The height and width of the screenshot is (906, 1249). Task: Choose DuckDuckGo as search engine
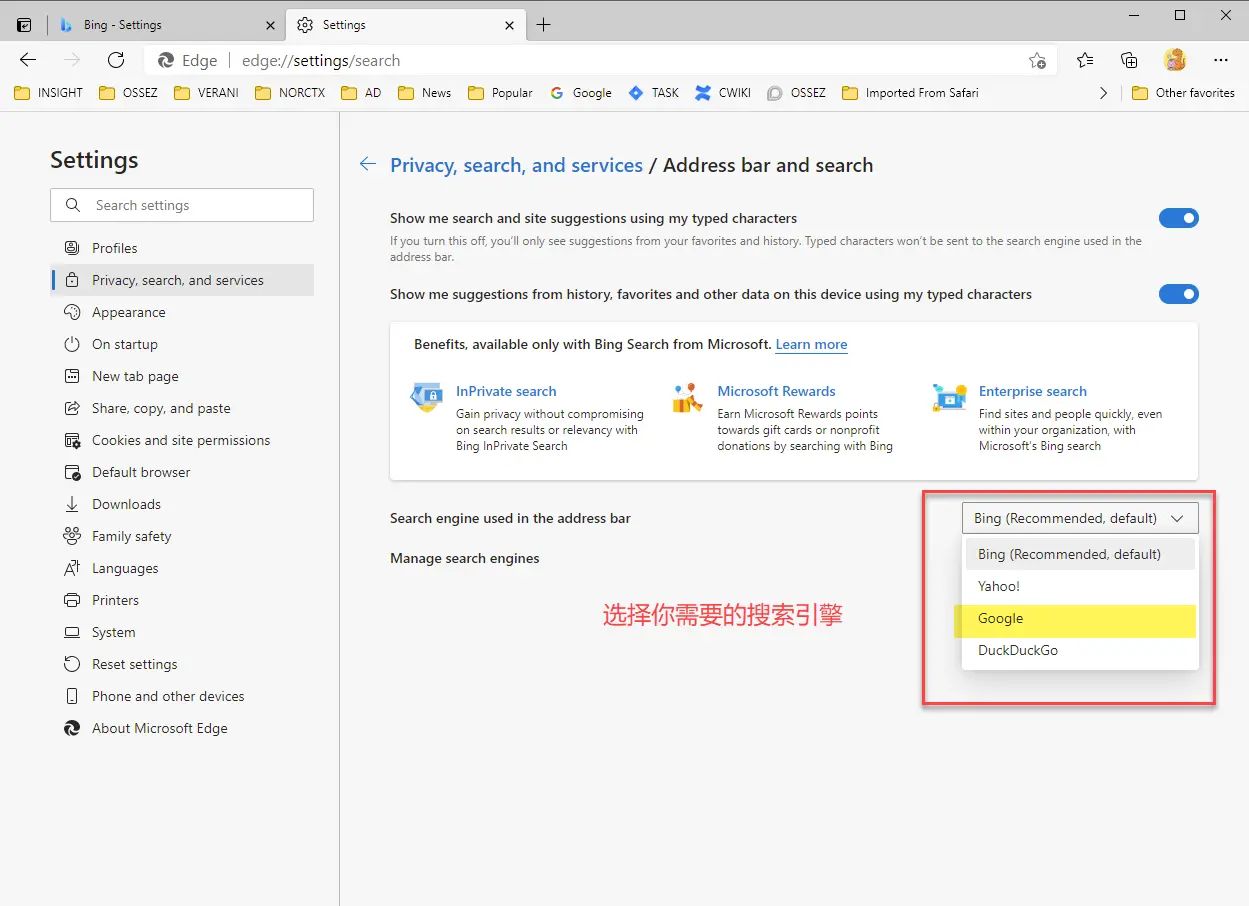[1080, 650]
